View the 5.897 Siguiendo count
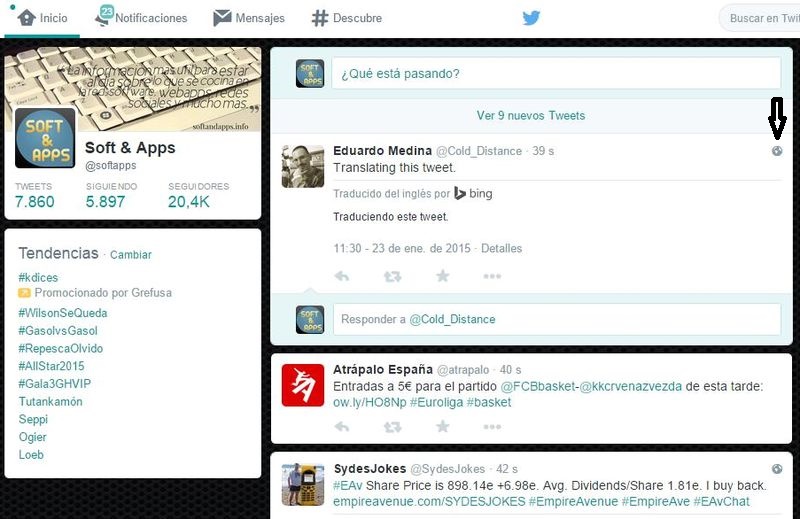The image size is (800, 519). tap(105, 202)
